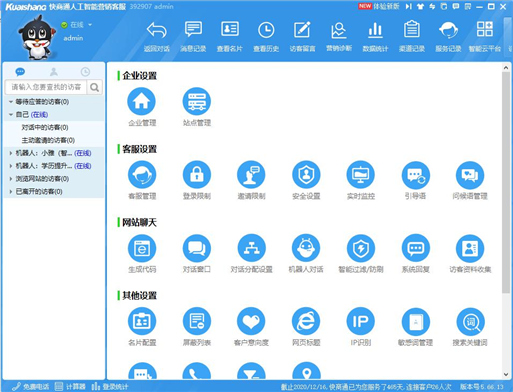Click the skin shirt icon in title bar
The image size is (513, 392).
[420, 6]
